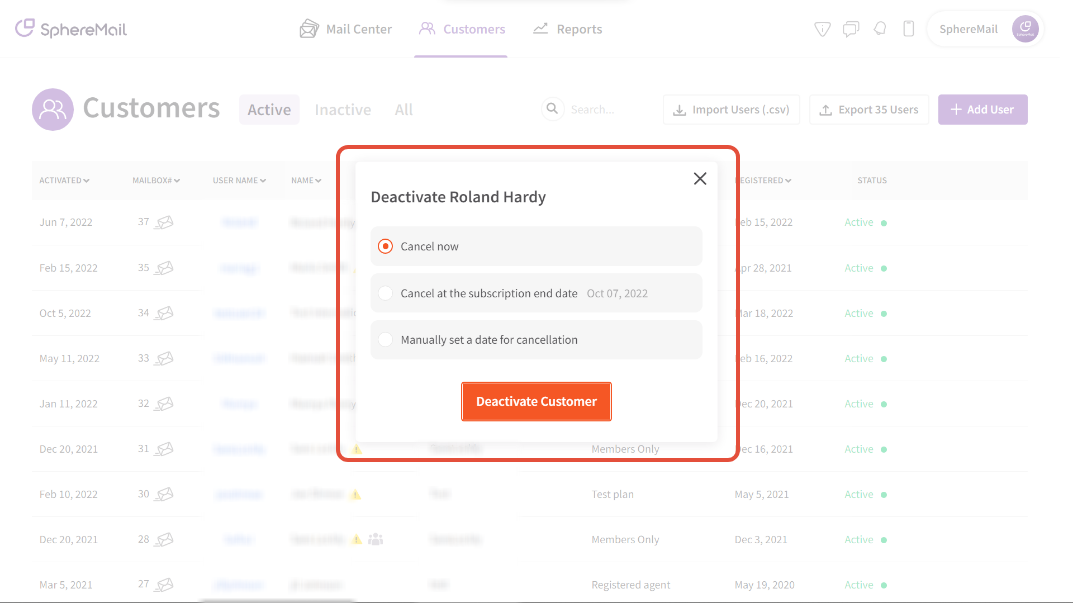The width and height of the screenshot is (1073, 603).
Task: Open mailbox 32 envelope icon
Action: (164, 404)
